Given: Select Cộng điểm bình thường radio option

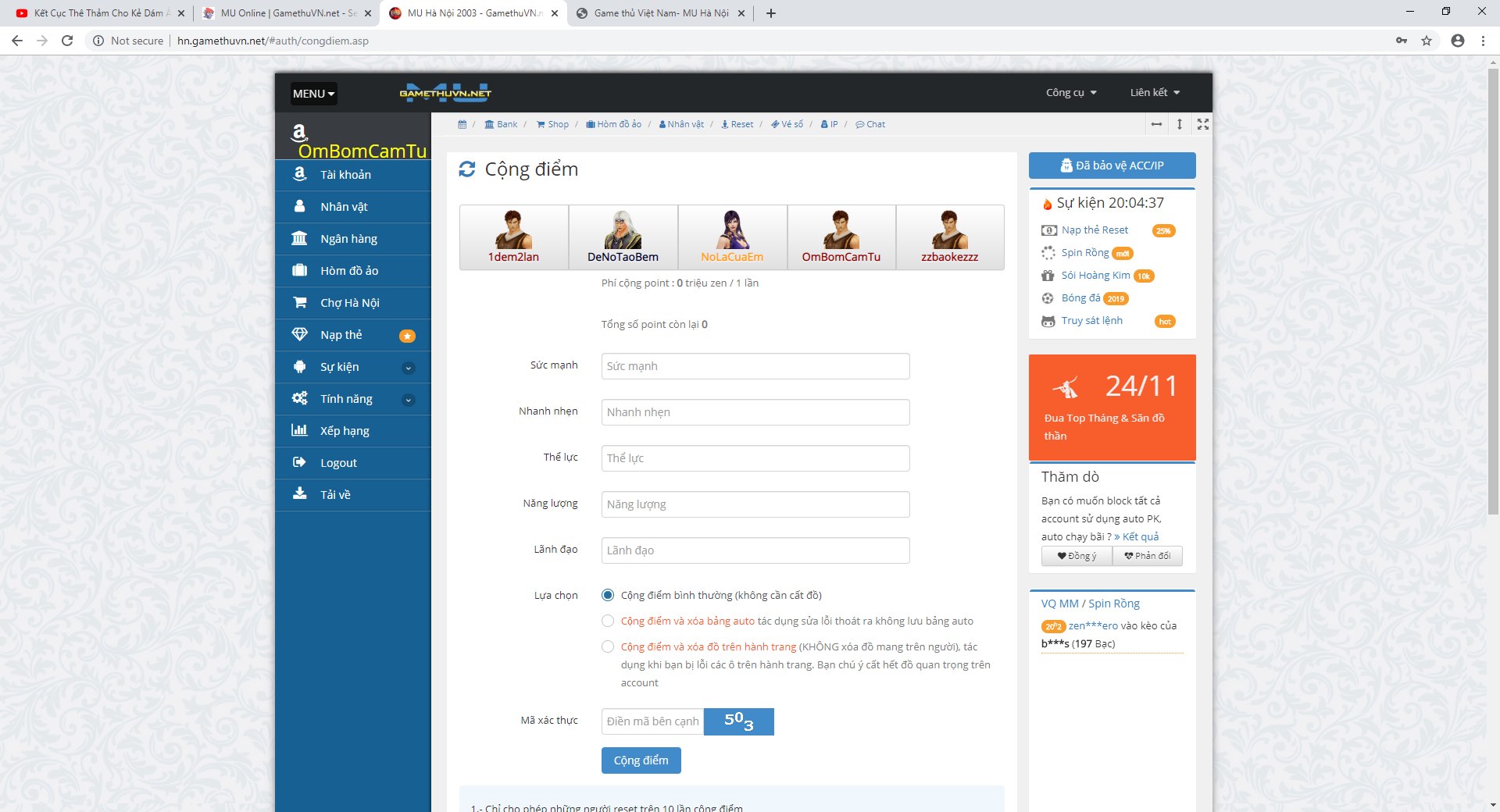Looking at the screenshot, I should point(608,595).
